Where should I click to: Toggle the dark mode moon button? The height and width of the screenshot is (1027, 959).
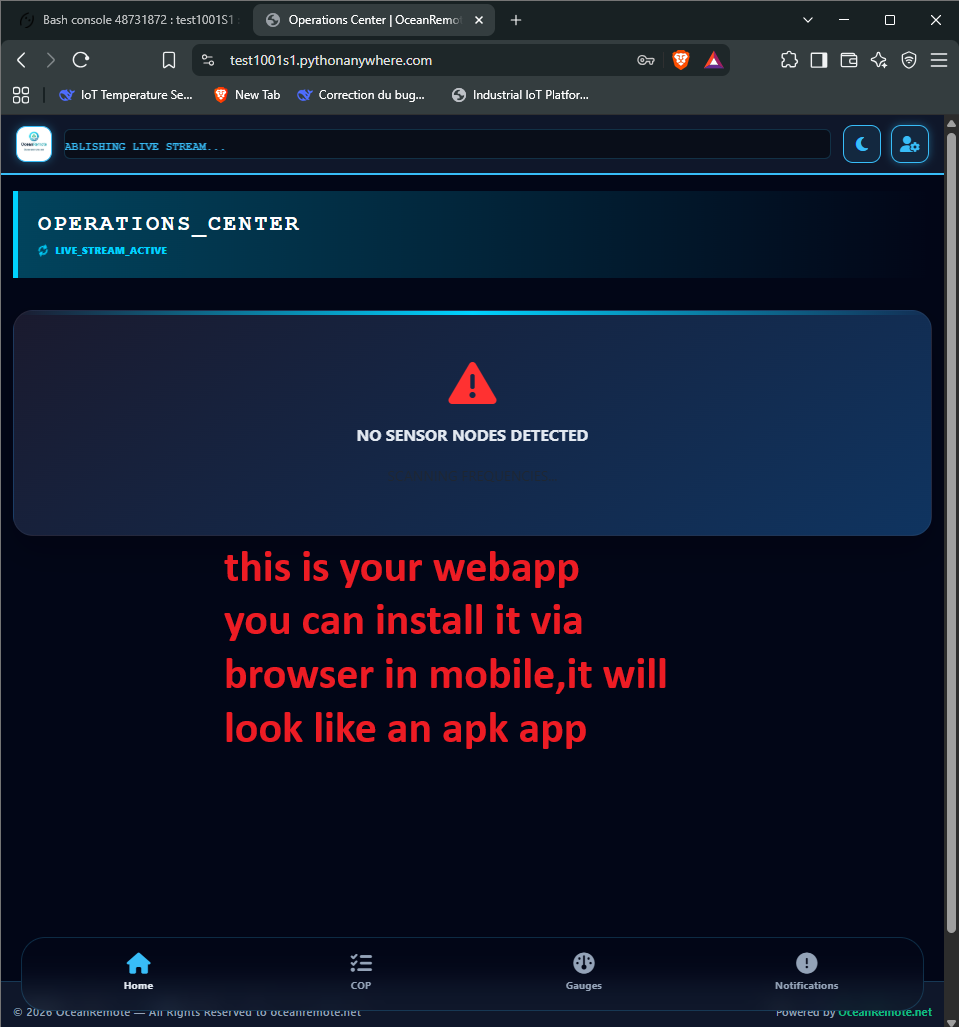coord(861,144)
